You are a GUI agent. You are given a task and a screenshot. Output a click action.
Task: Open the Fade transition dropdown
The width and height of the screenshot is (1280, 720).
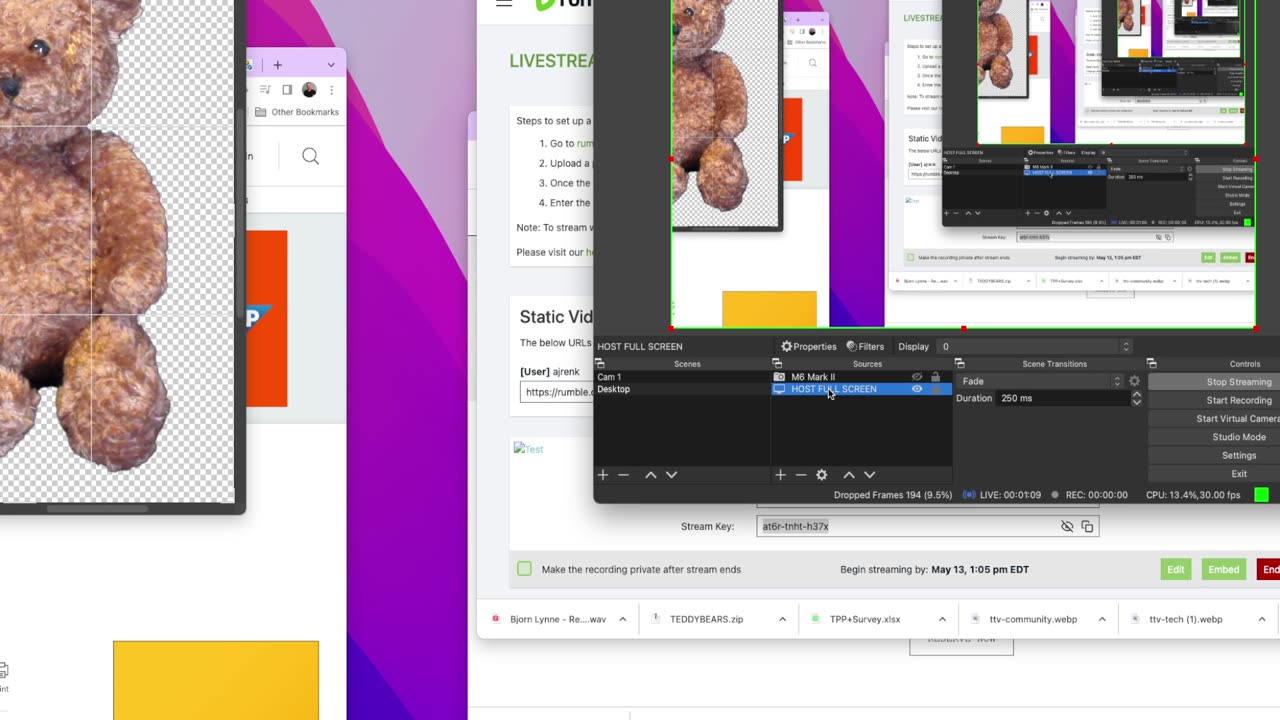coord(1040,381)
